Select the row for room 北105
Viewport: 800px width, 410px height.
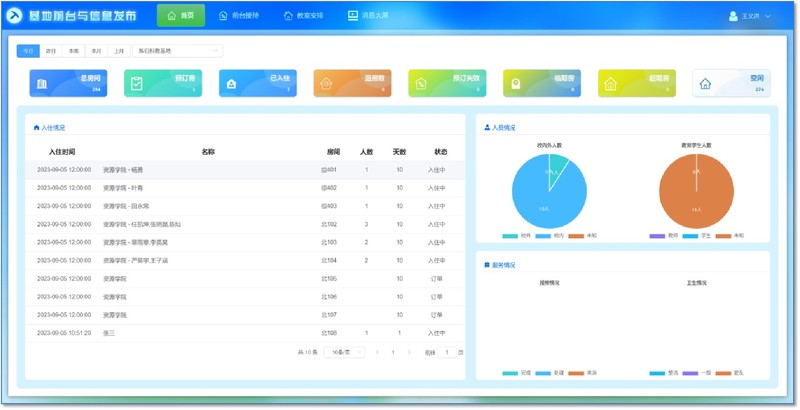click(x=245, y=278)
